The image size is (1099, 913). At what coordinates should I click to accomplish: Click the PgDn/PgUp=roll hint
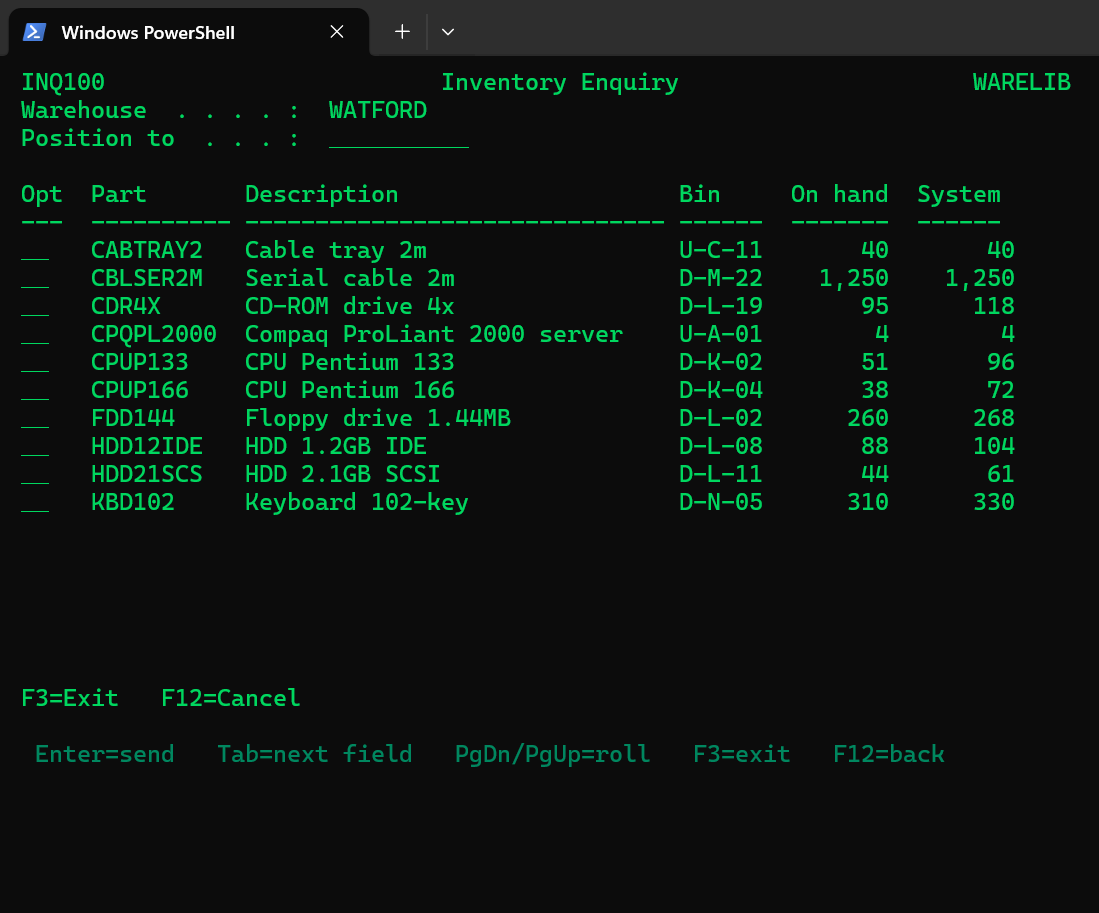(553, 755)
